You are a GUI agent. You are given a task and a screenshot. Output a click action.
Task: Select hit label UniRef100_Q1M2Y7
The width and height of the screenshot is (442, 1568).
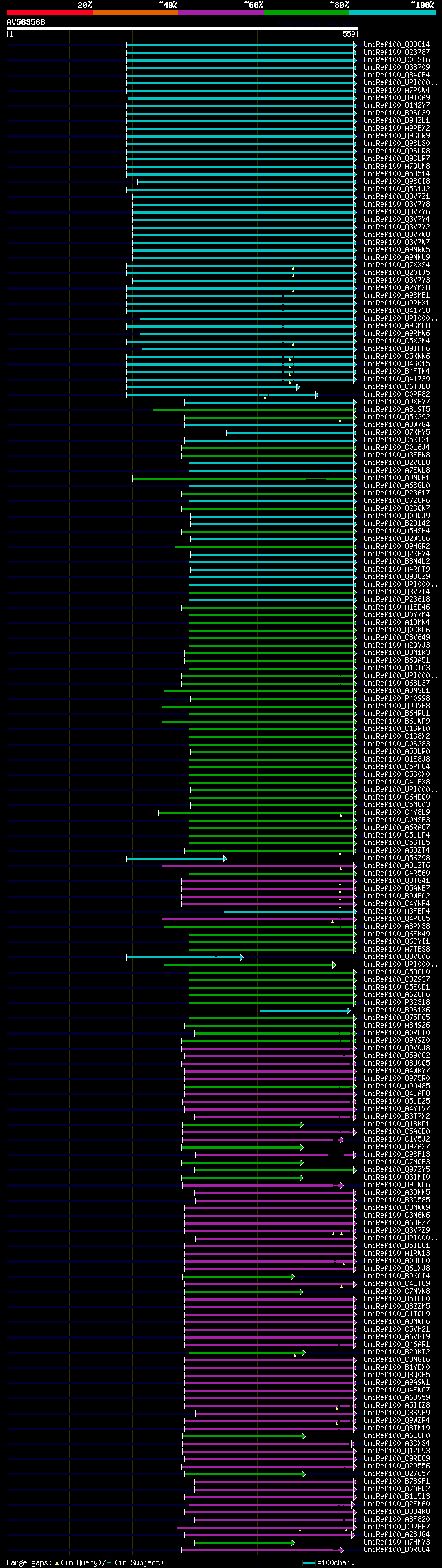(x=396, y=105)
